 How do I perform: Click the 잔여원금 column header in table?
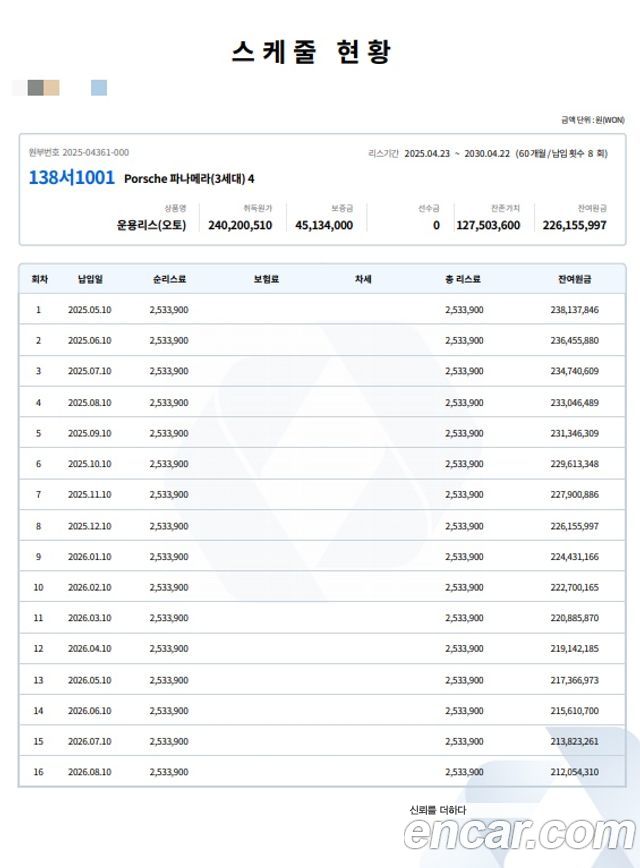point(574,279)
